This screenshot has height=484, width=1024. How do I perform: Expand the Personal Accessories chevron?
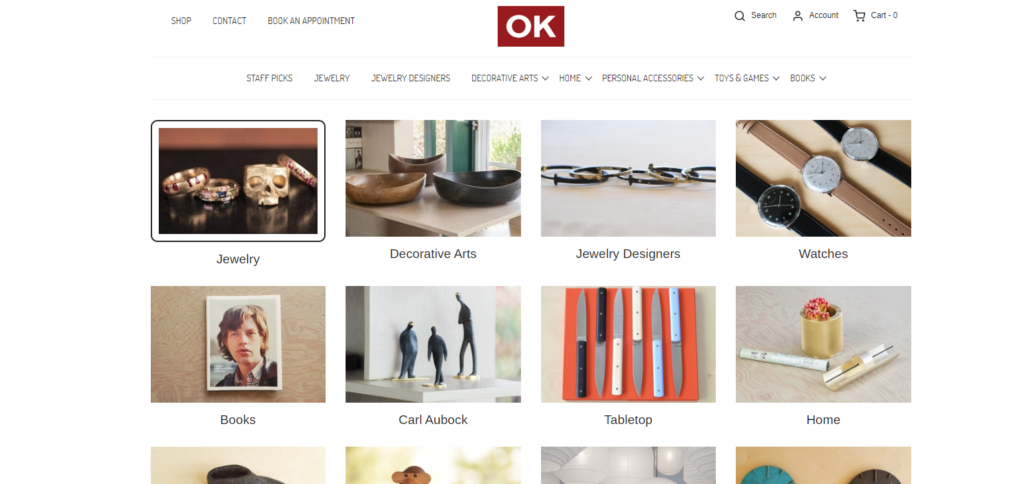[x=701, y=78]
